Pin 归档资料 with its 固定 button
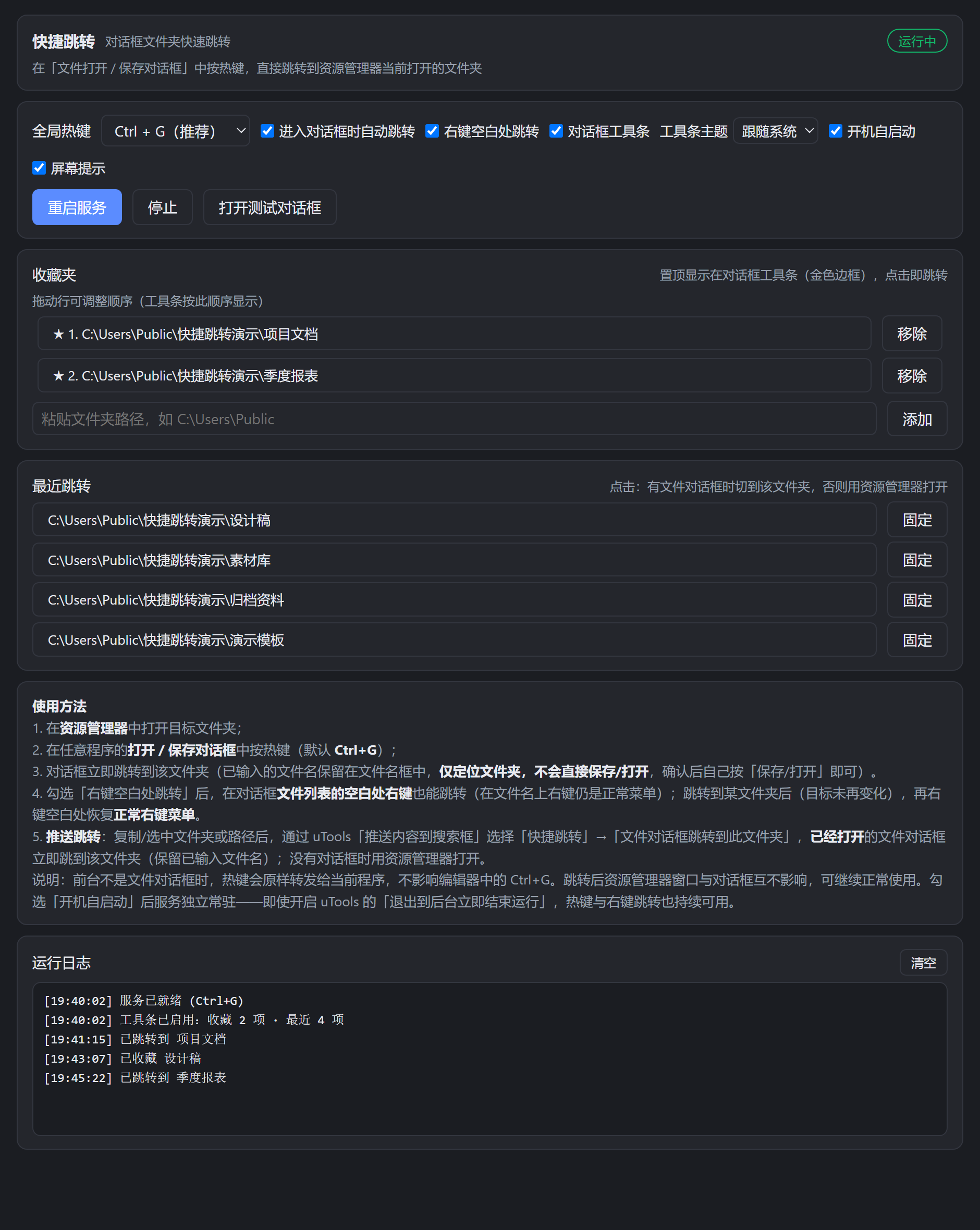Viewport: 980px width, 1230px height. click(916, 599)
